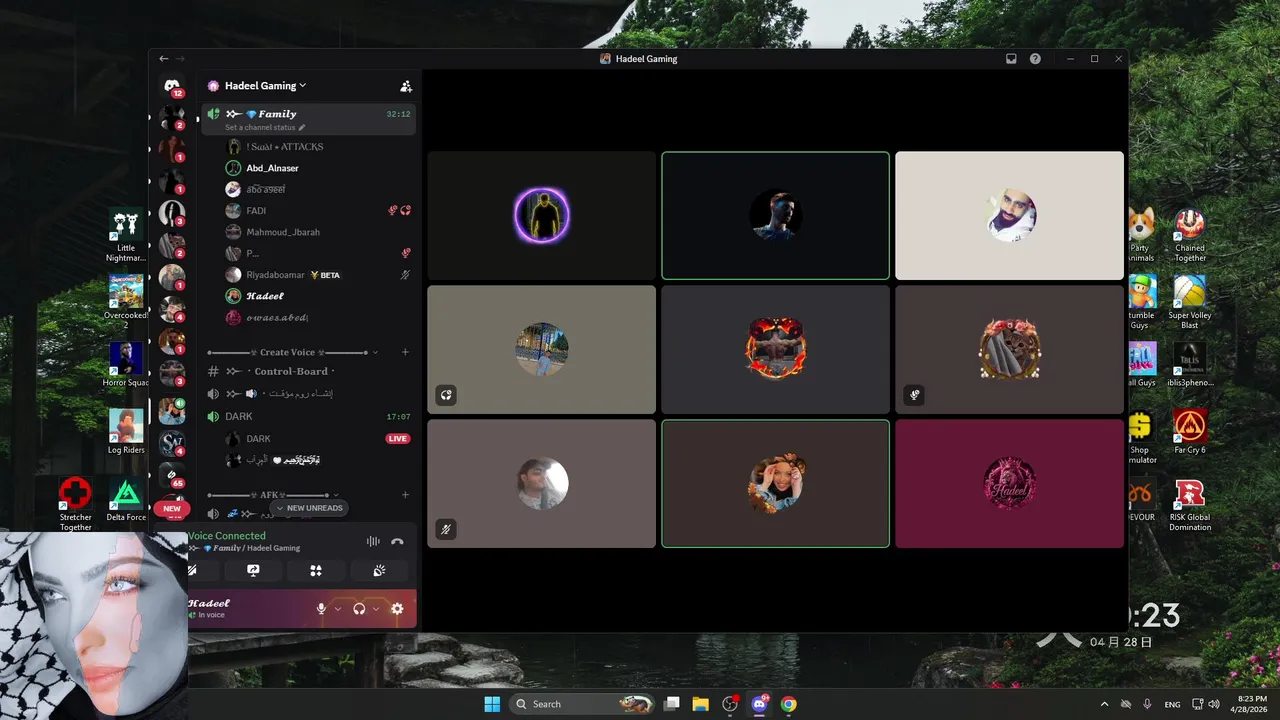Open Stretcher Together desktop shortcut

[75, 504]
